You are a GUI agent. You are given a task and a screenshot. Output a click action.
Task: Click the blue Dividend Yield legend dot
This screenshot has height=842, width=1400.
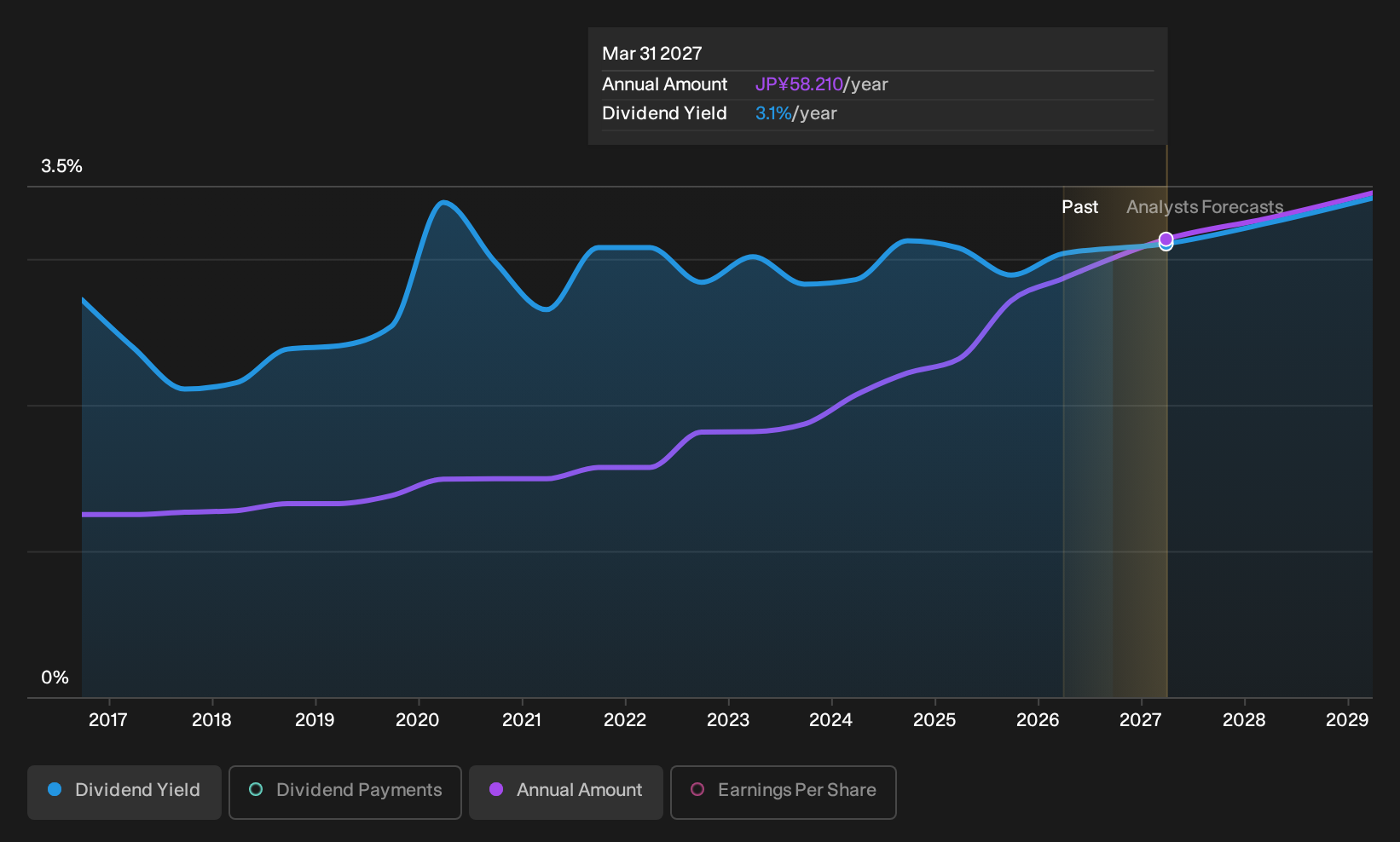[x=55, y=789]
